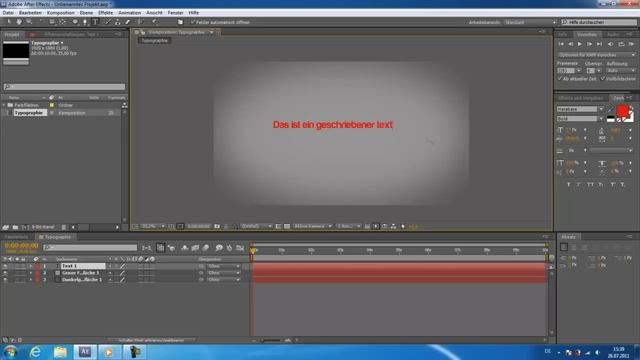Open the Komposition menu
Screen dimensions: 640x360
pyautogui.click(x=60, y=13)
